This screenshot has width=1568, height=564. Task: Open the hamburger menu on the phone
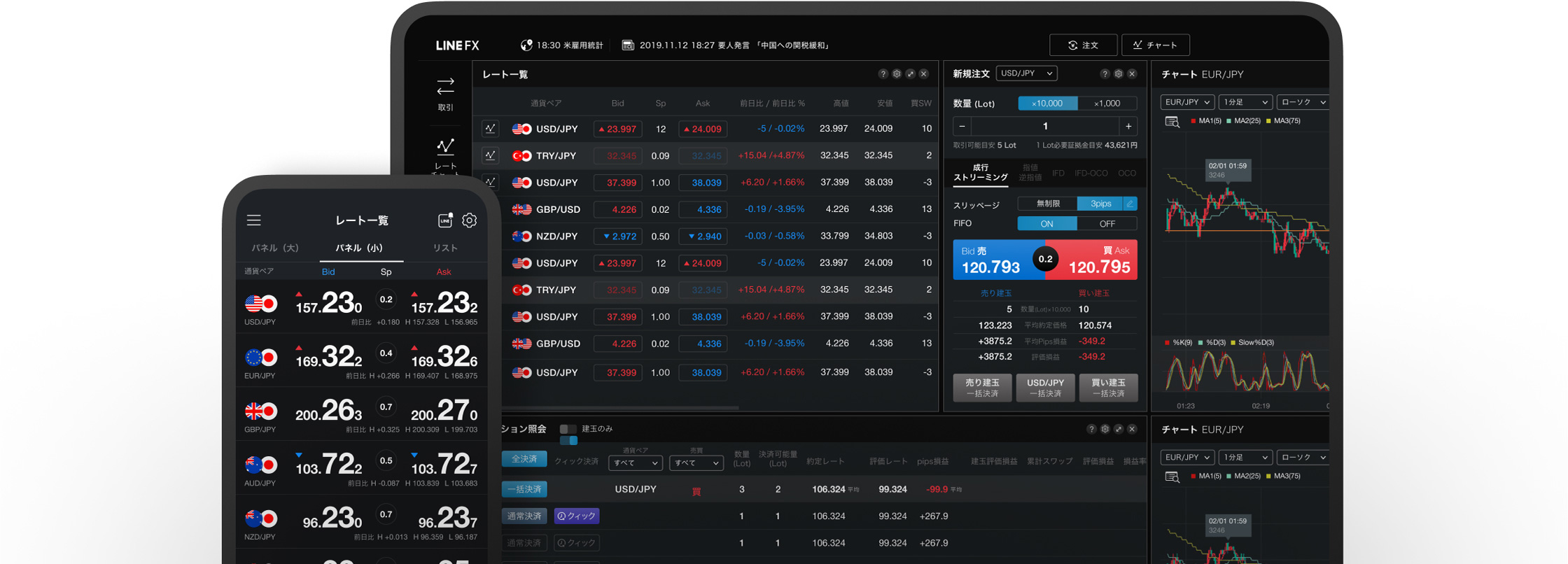[x=253, y=220]
